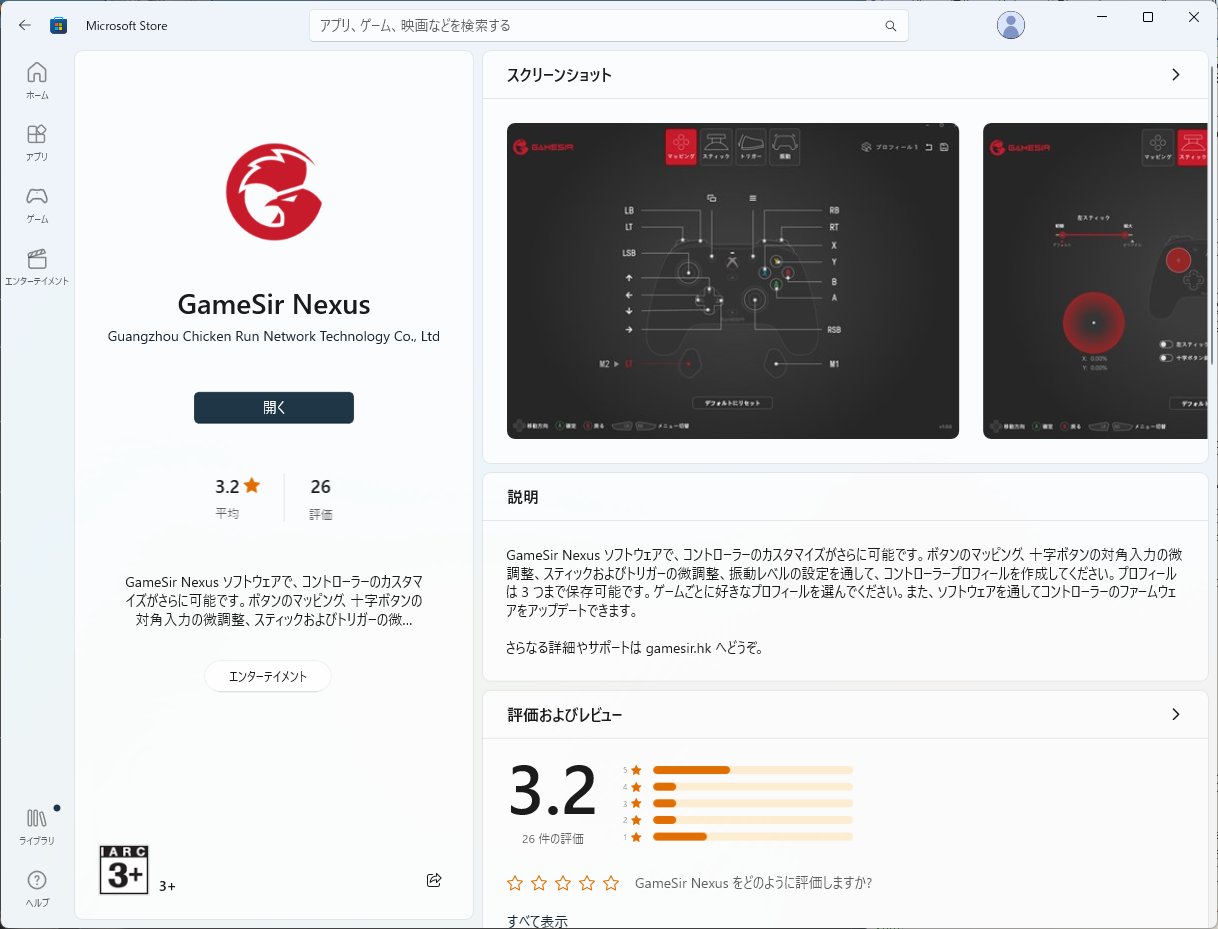Click the 3+ age label text
Image resolution: width=1218 pixels, height=929 pixels.
(167, 886)
